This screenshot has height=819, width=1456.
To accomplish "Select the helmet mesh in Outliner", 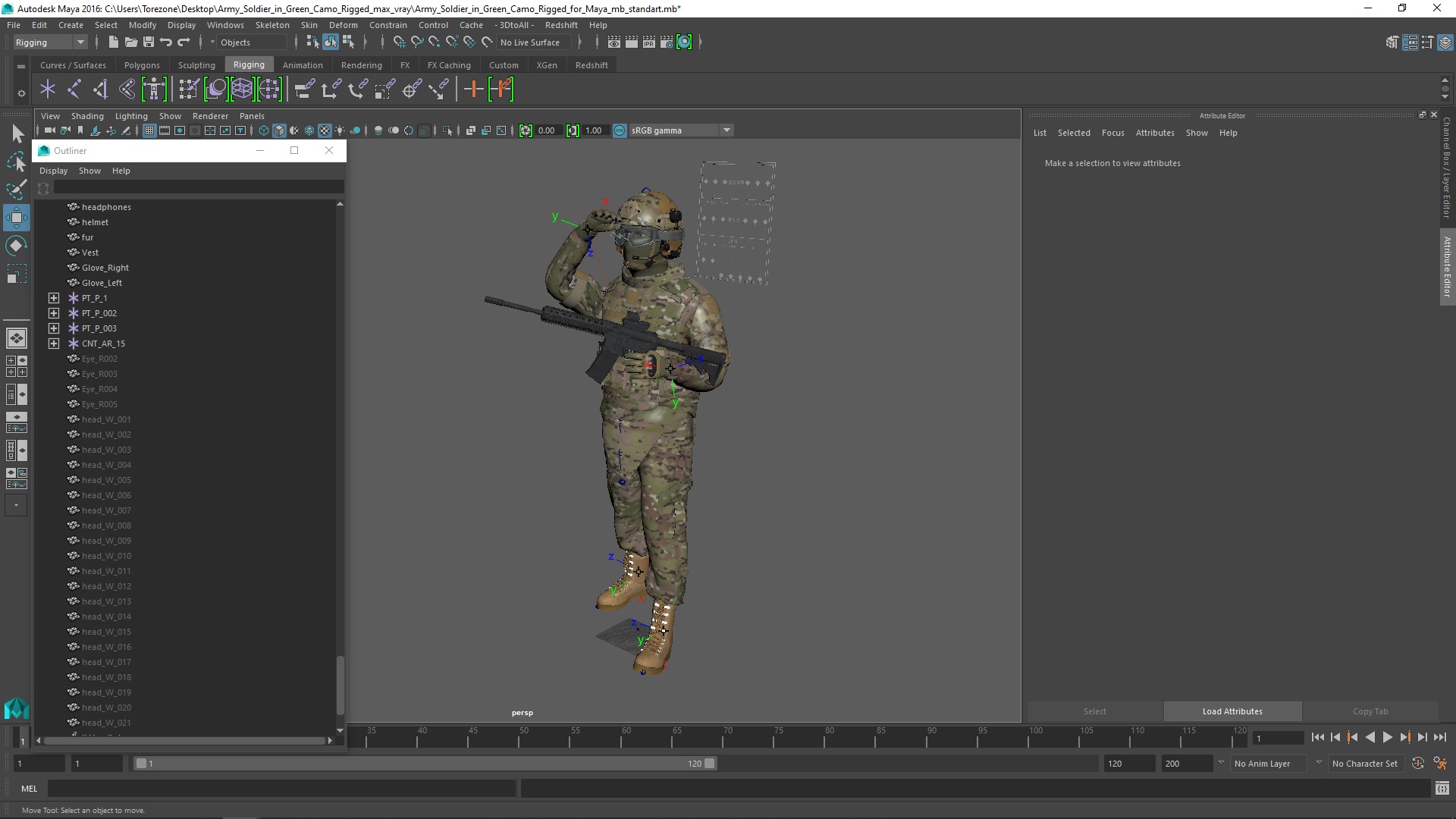I will (95, 222).
